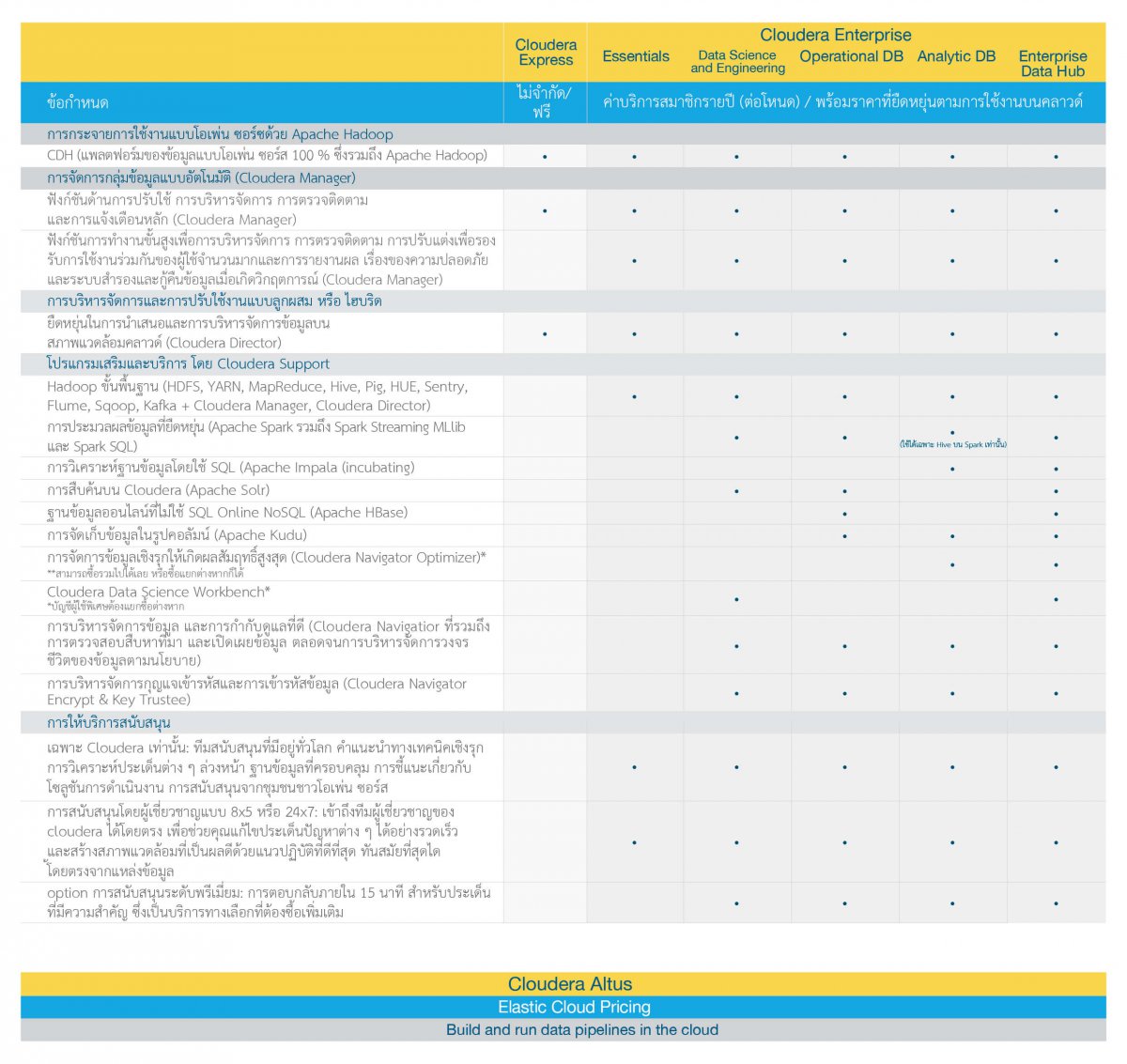Viewport: 1127px width, 1064px height.
Task: Select the Apache Kudu row text
Action: 177,535
